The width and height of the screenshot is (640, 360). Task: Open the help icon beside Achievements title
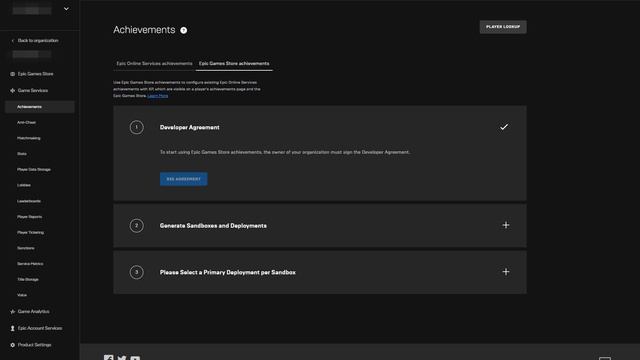(x=184, y=30)
